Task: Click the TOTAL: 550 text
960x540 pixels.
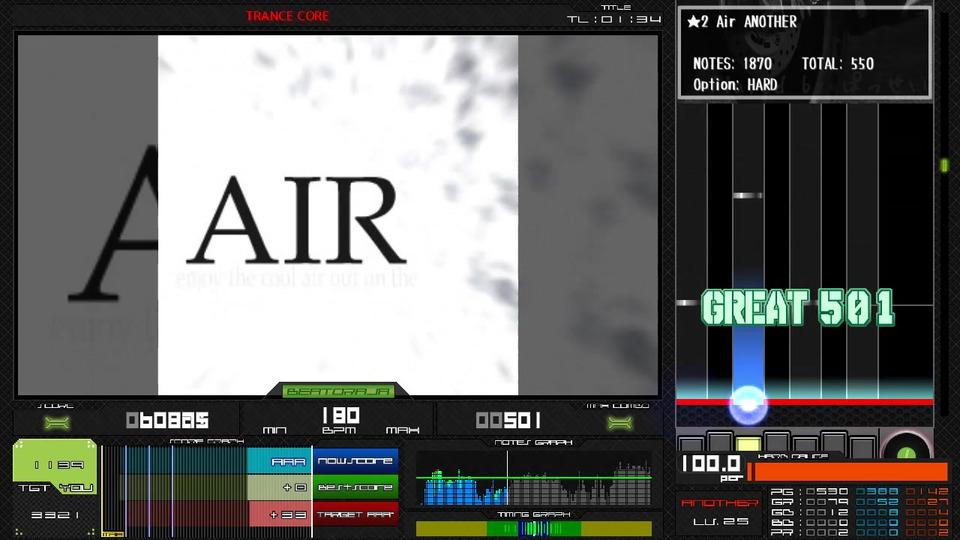Action: click(x=838, y=64)
